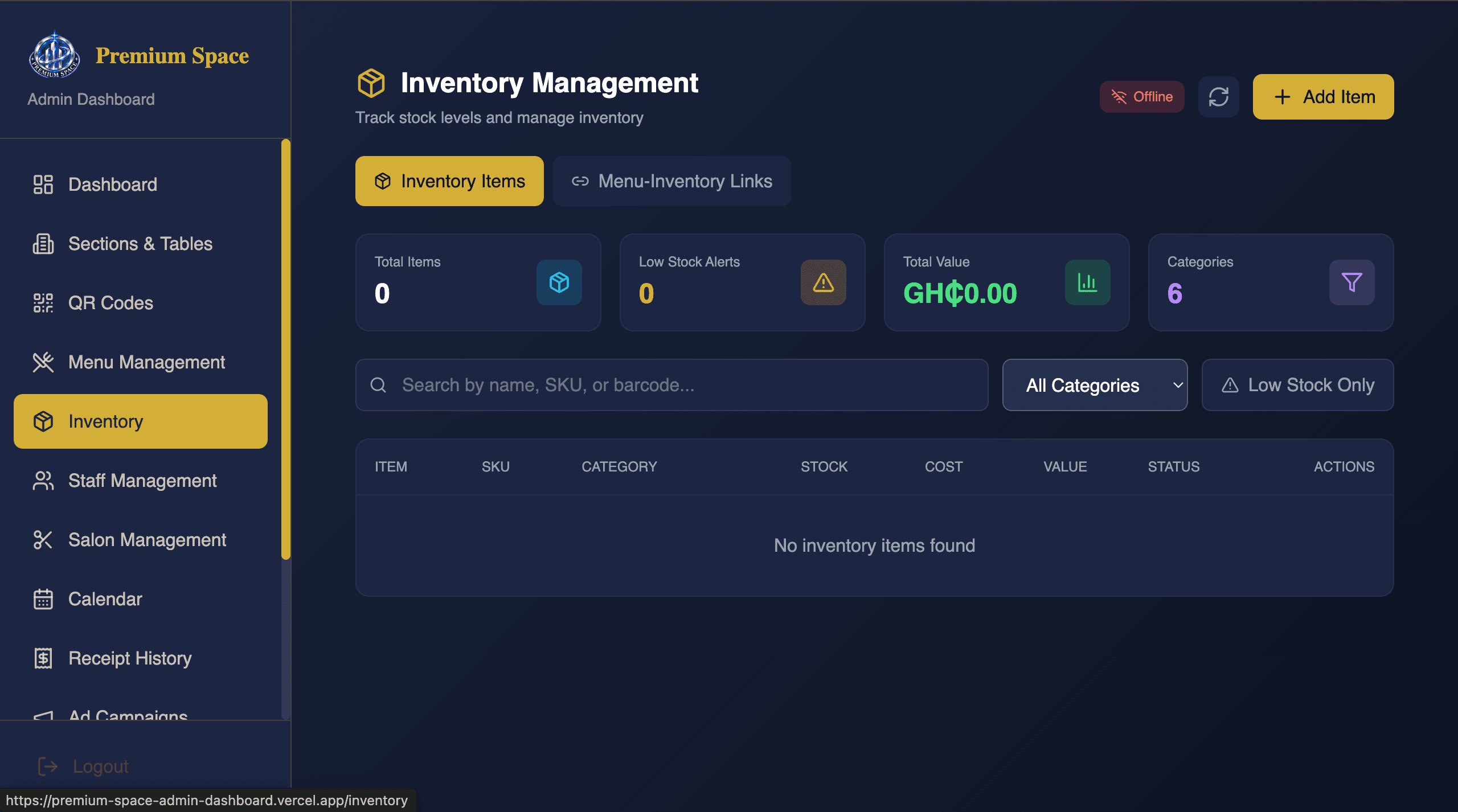Image resolution: width=1458 pixels, height=812 pixels.
Task: Click the Total Value bar chart icon
Action: [x=1088, y=282]
